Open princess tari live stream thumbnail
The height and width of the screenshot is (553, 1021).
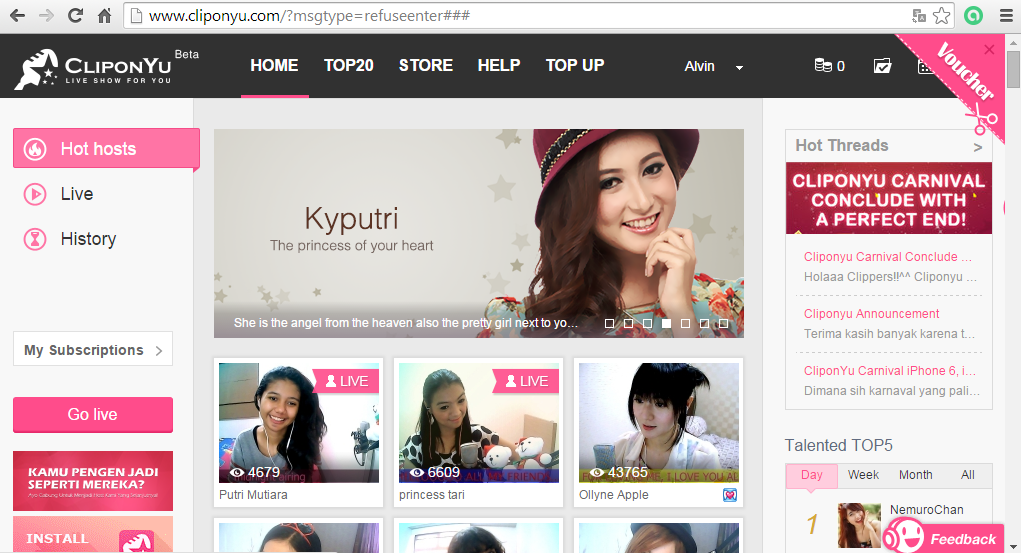[x=479, y=423]
